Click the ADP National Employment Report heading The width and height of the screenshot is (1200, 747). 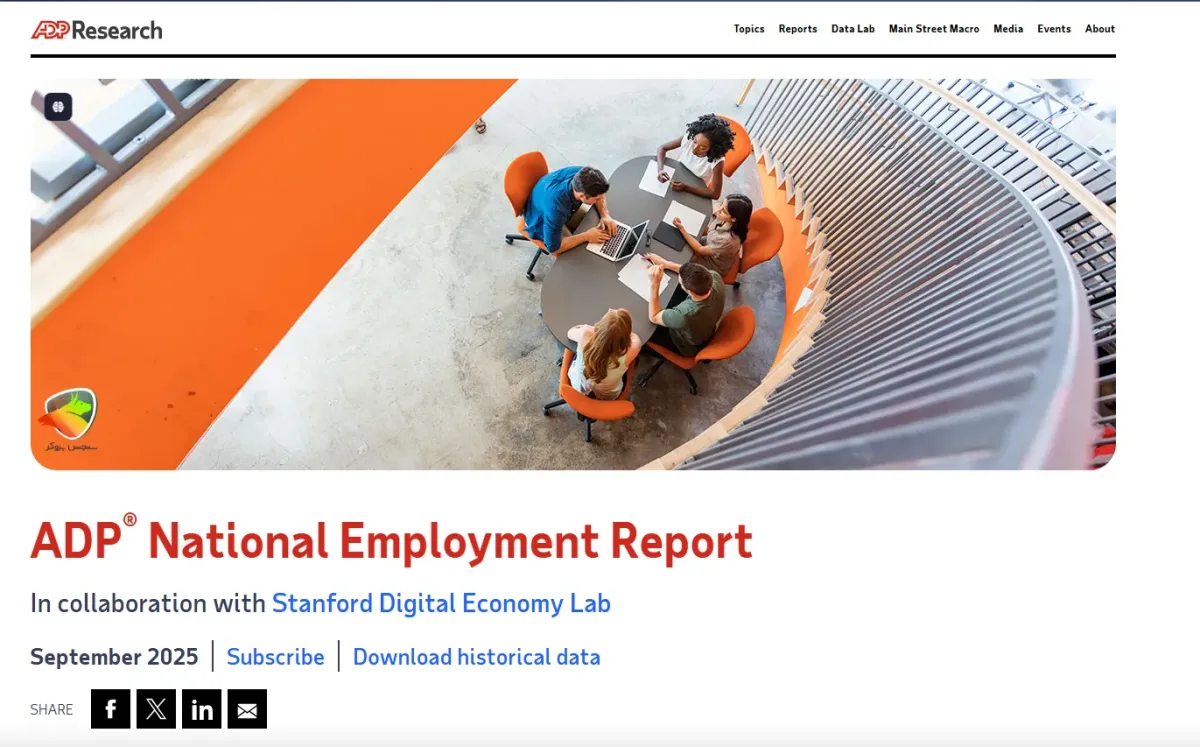[391, 540]
